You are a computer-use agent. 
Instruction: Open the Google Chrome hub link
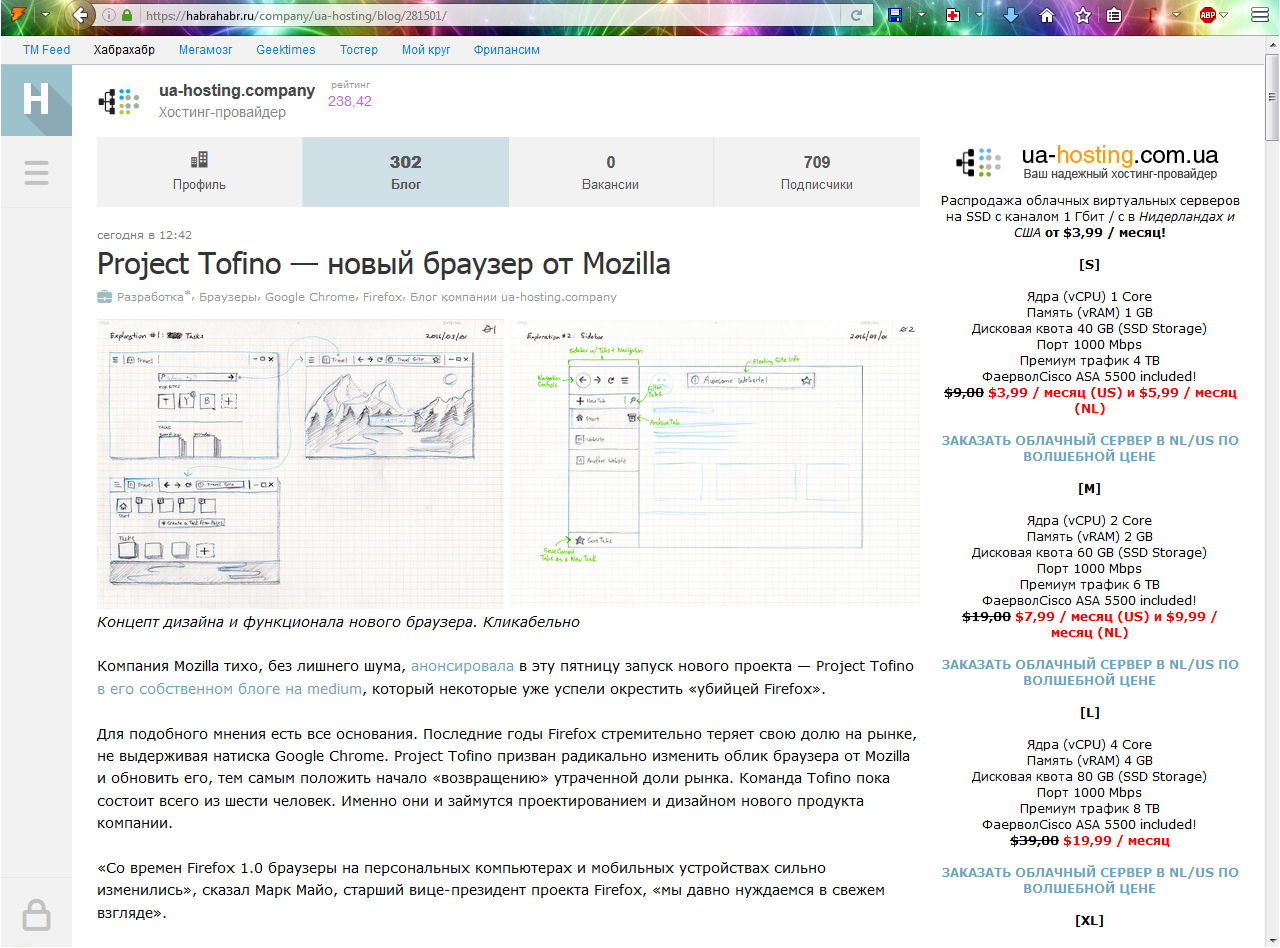(x=309, y=297)
